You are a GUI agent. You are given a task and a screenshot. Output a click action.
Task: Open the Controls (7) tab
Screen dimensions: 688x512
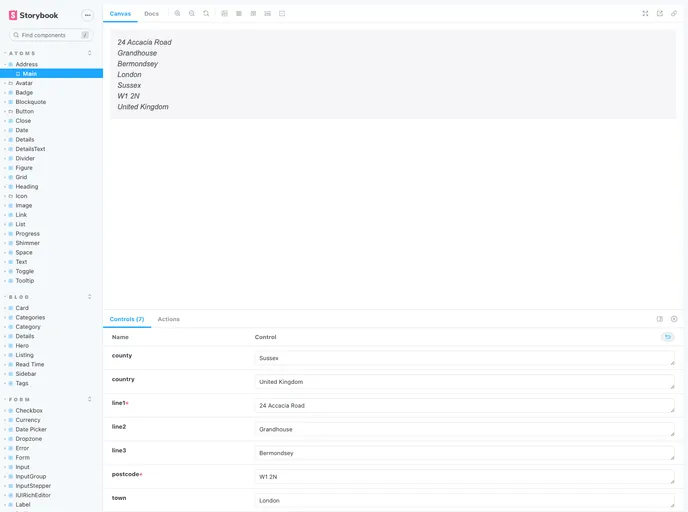127,319
